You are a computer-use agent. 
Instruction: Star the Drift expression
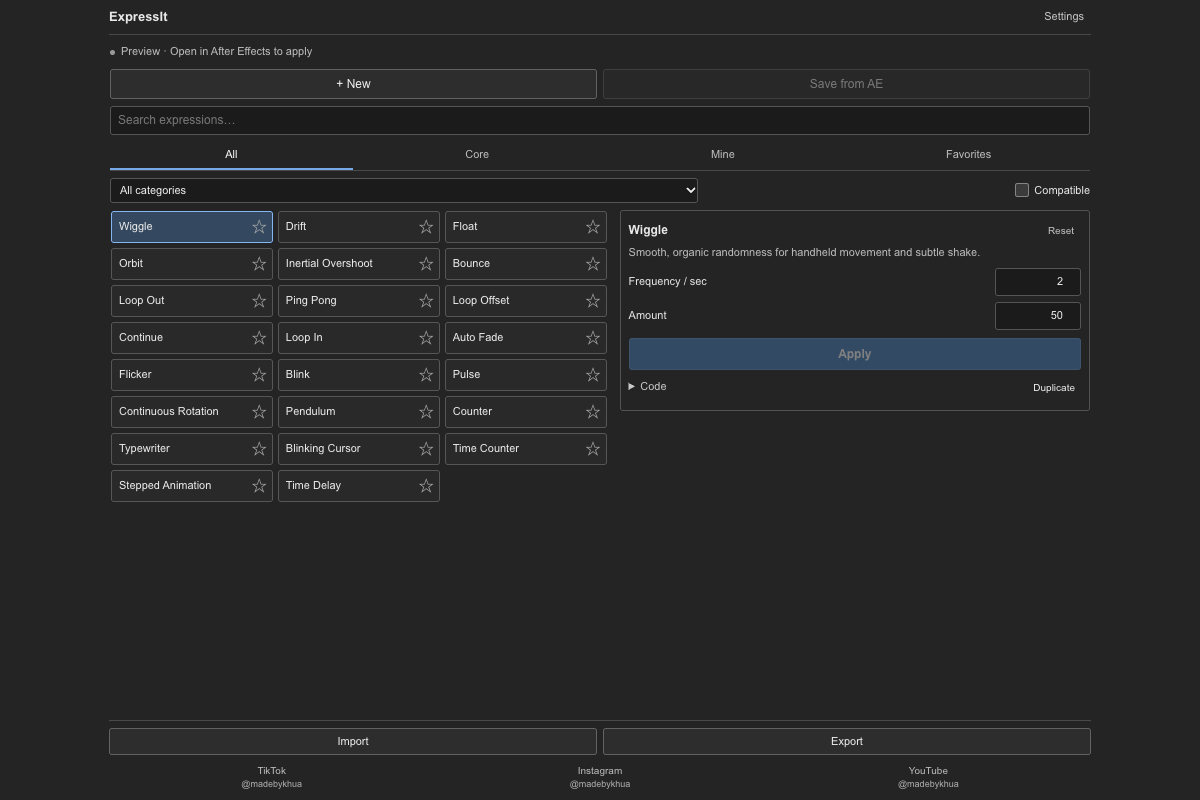click(x=426, y=227)
